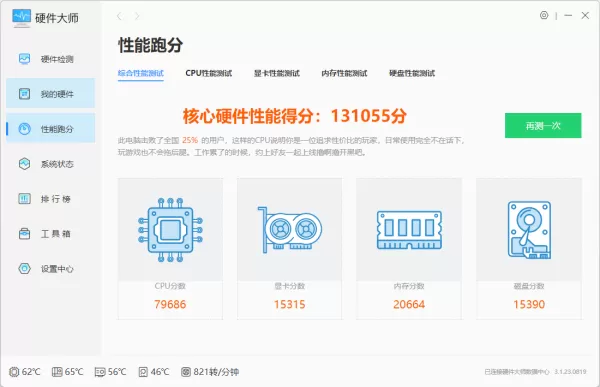600x387 pixels.
Task: Open 设置中心 settings center
Action: click(51, 269)
